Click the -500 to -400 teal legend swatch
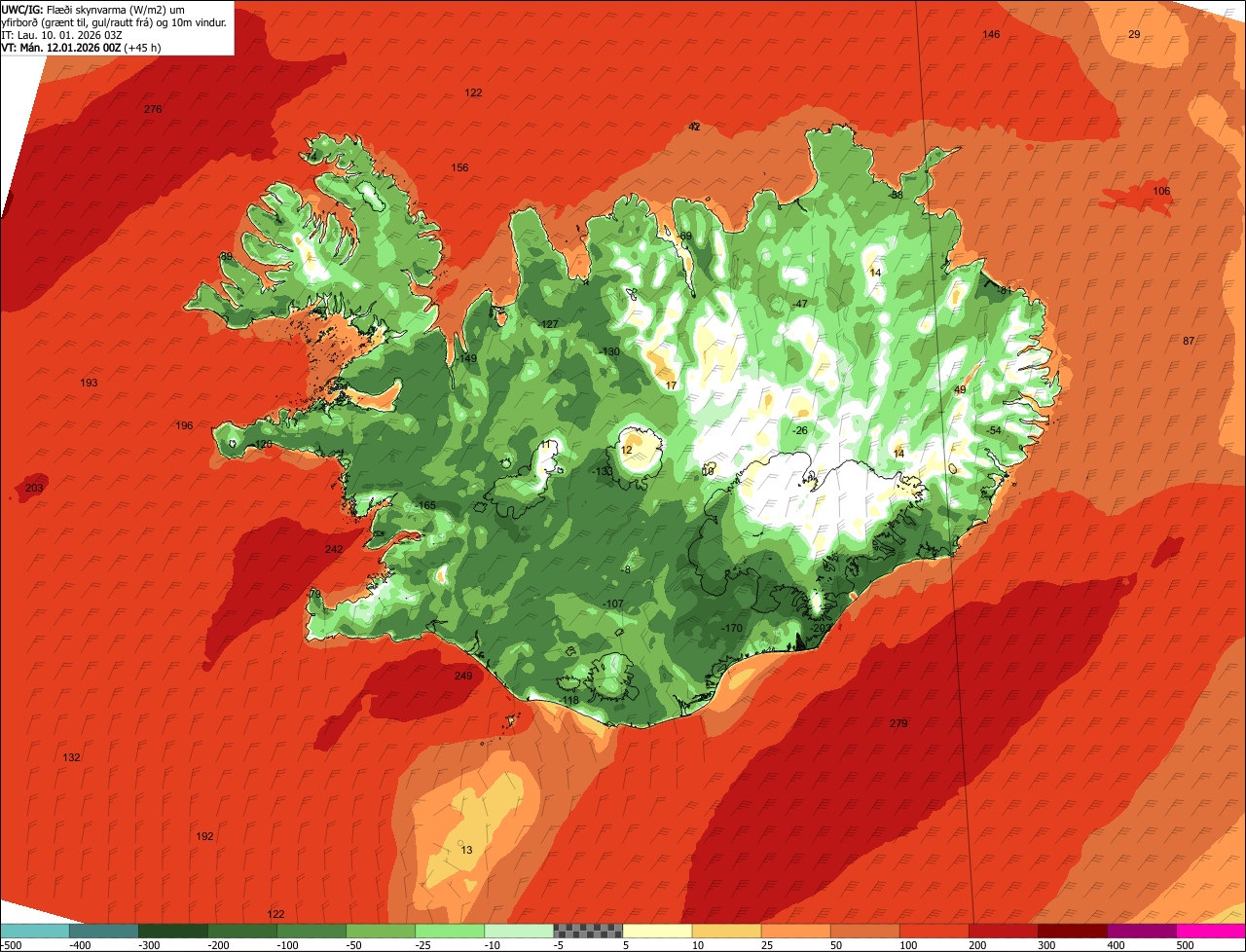This screenshot has width=1246, height=952. pos(35,931)
